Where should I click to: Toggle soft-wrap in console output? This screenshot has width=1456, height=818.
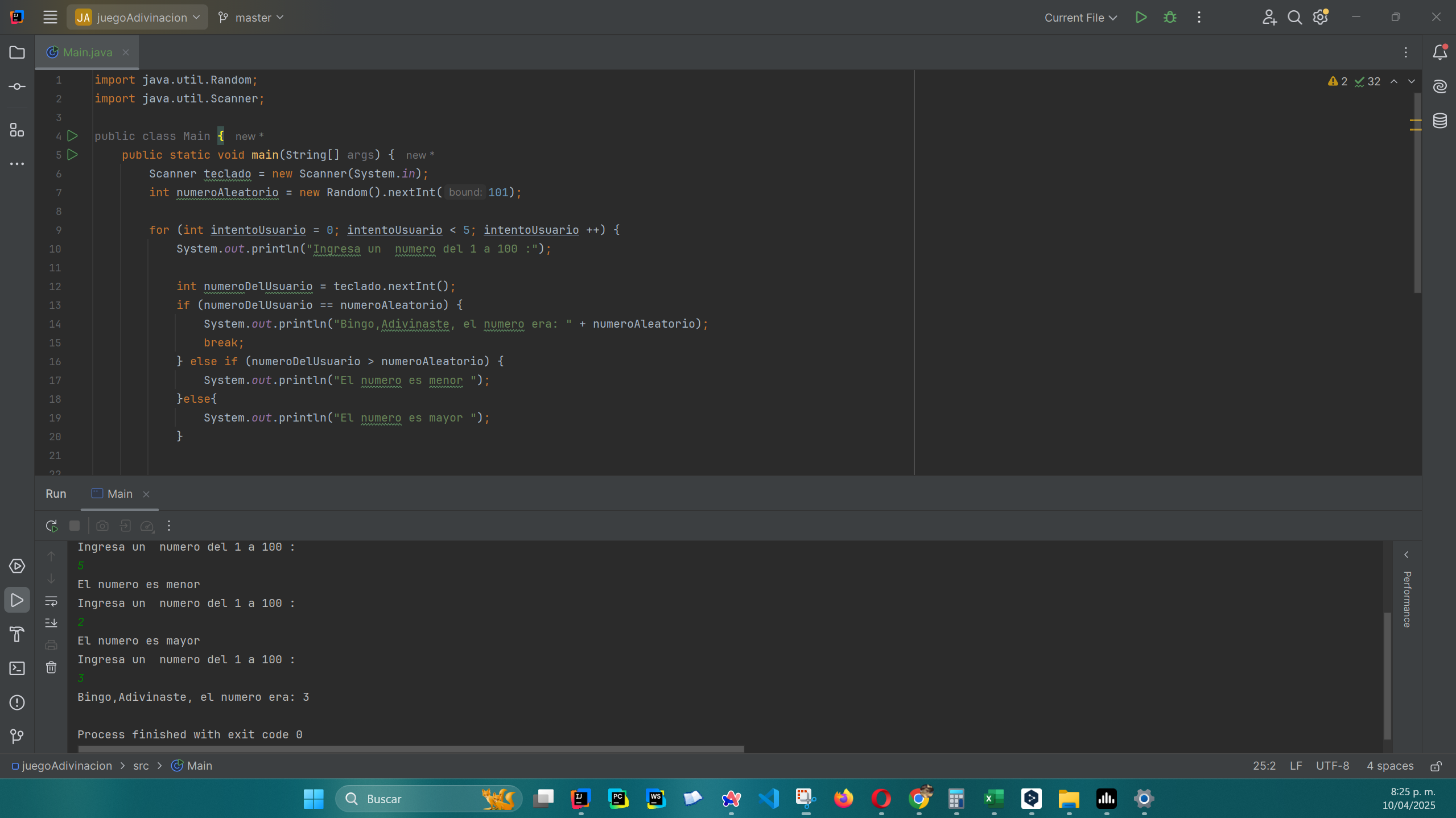(x=51, y=601)
